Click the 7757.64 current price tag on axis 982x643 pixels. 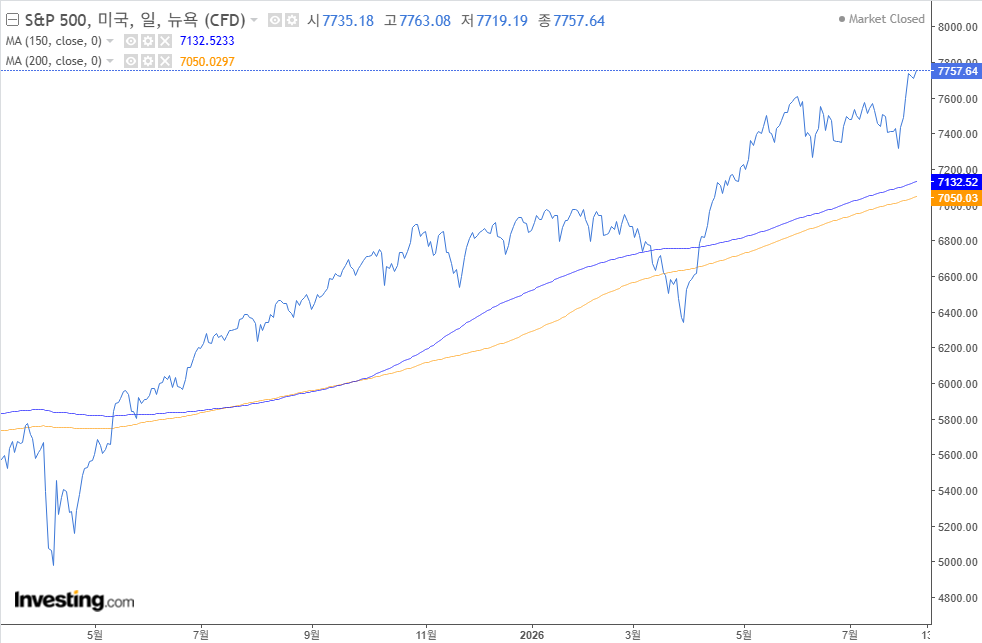coord(956,71)
